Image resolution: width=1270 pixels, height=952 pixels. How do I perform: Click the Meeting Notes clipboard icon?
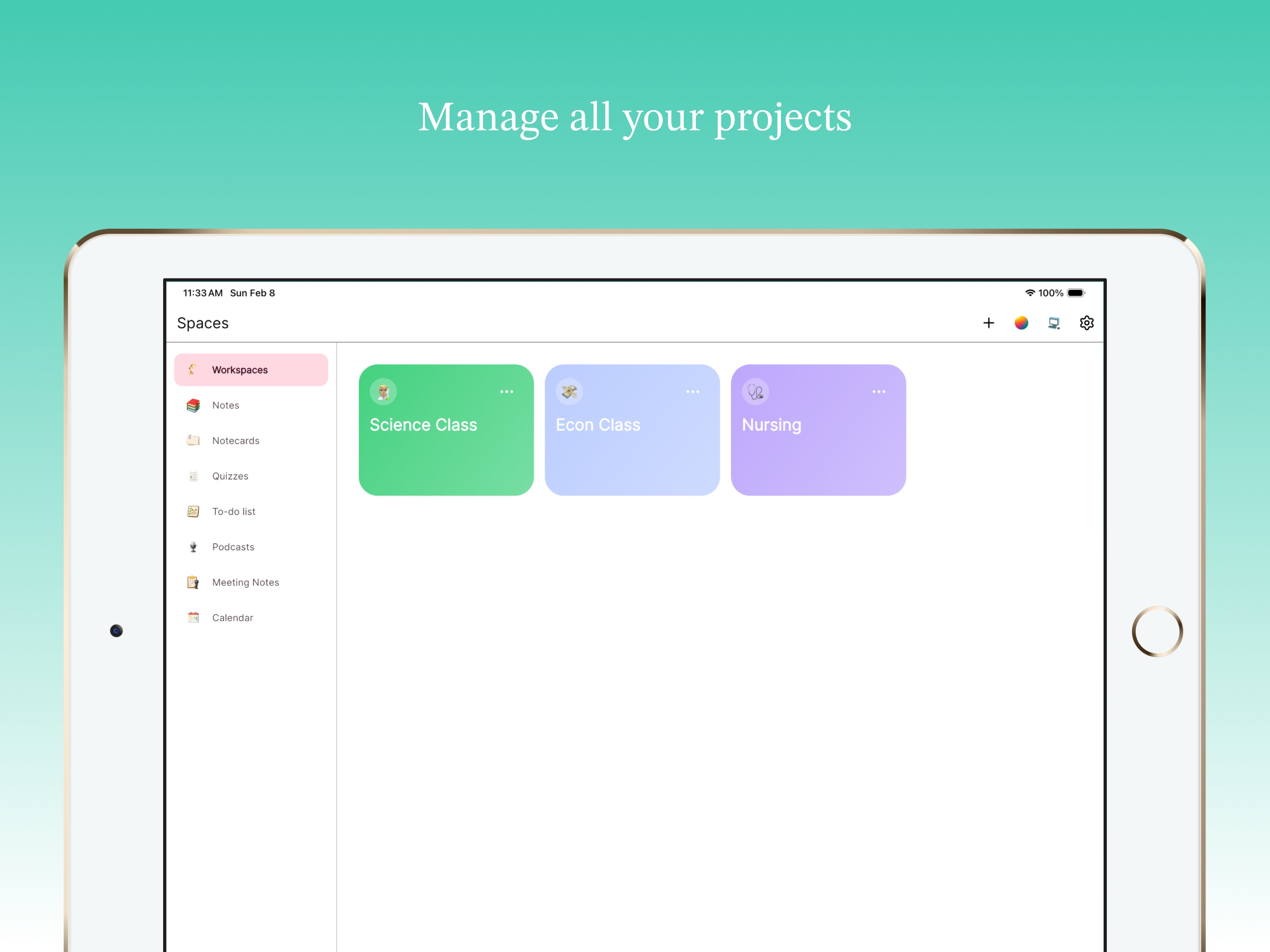coord(193,582)
